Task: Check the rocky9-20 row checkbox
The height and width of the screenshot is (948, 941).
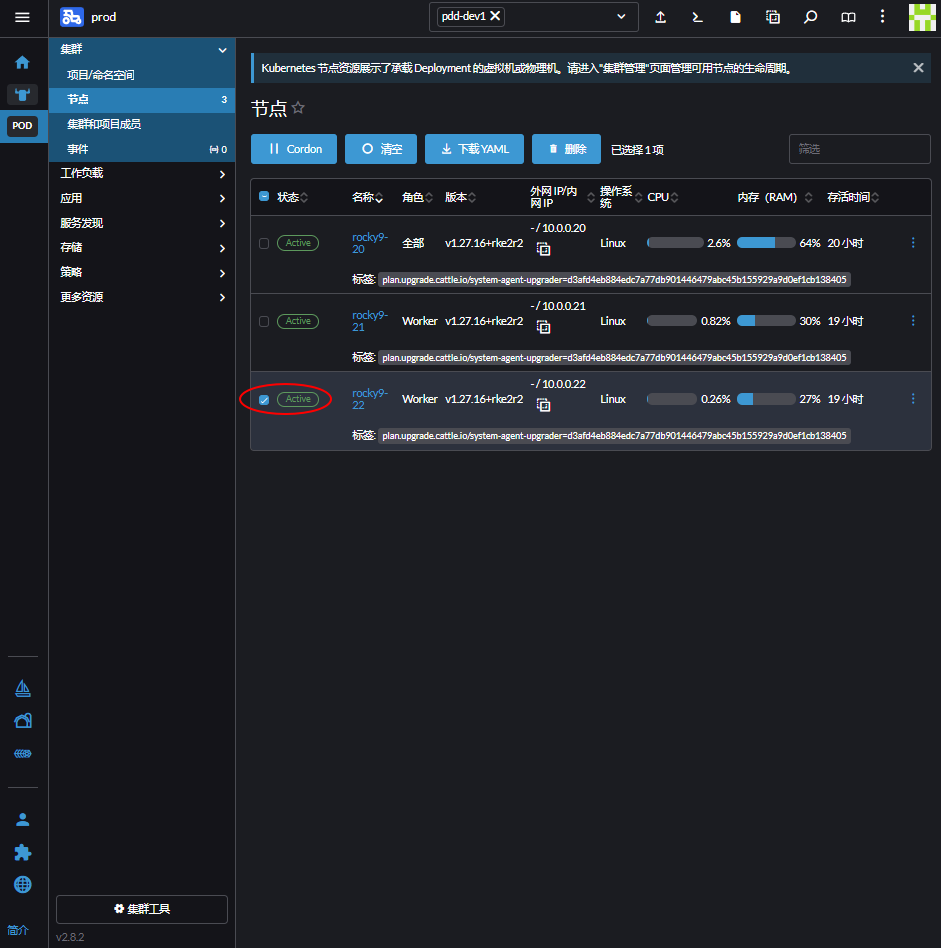Action: pos(264,243)
